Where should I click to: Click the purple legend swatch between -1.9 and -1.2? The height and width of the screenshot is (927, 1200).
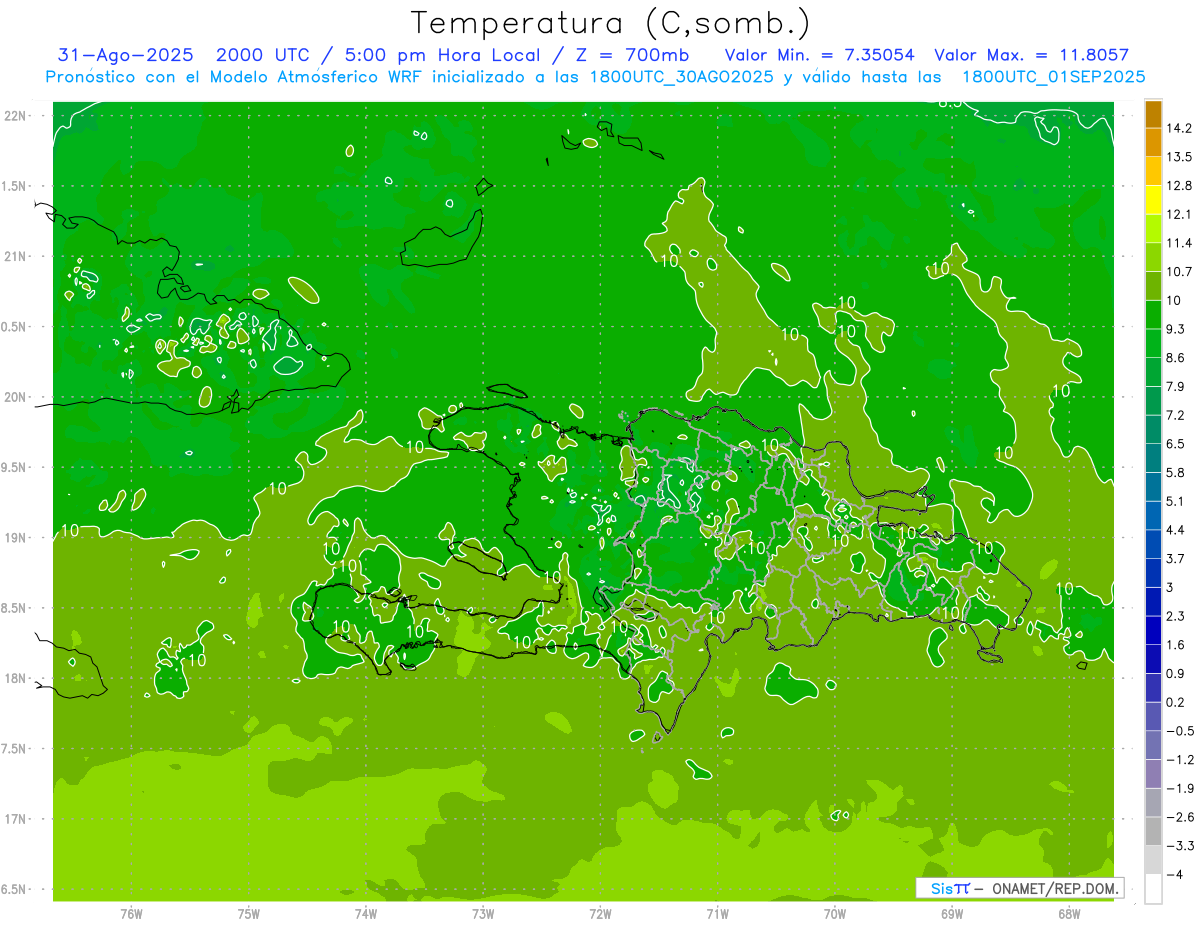1153,774
